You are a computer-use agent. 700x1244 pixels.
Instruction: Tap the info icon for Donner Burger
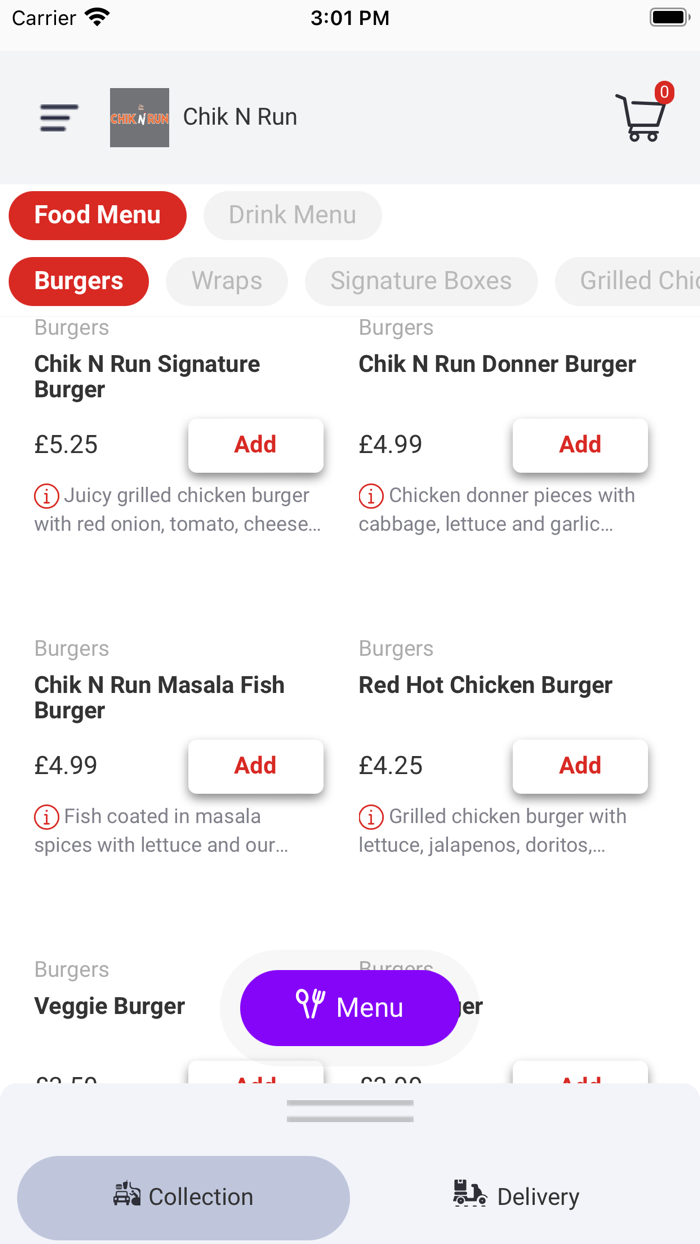(371, 495)
